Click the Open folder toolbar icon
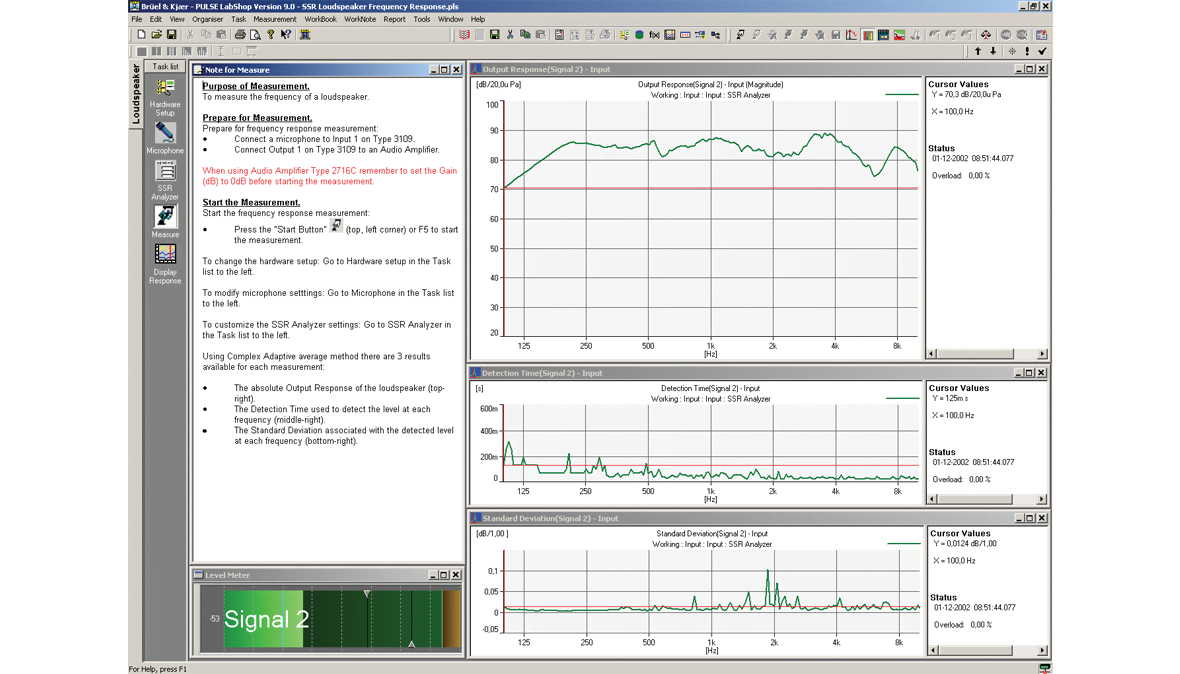 coord(156,35)
